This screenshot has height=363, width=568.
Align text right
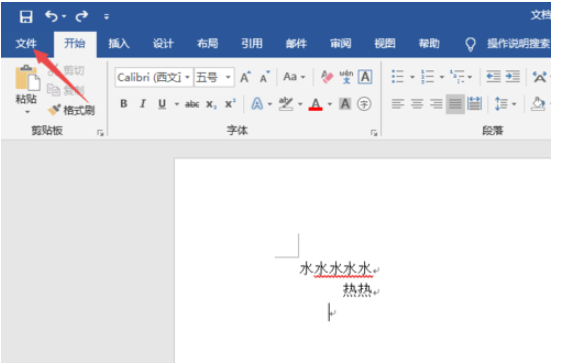click(x=436, y=104)
